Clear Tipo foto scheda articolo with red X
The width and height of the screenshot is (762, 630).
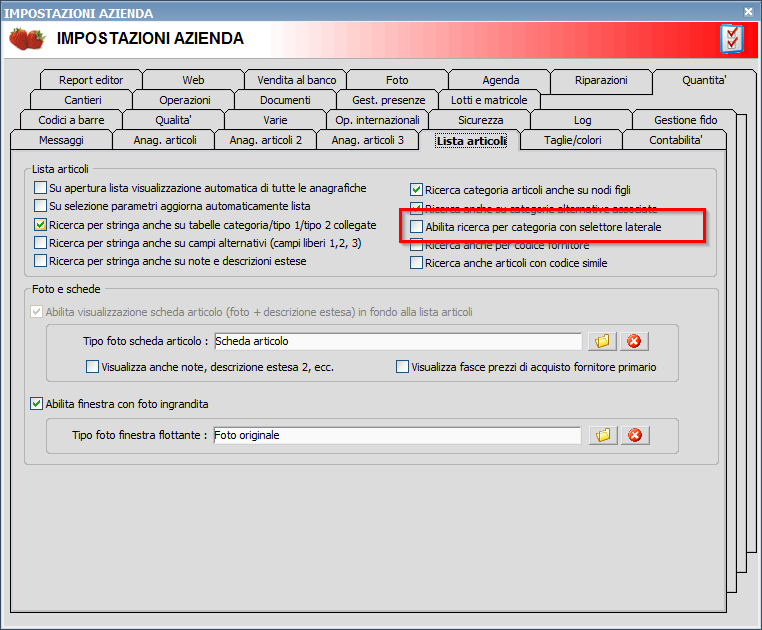pos(634,341)
